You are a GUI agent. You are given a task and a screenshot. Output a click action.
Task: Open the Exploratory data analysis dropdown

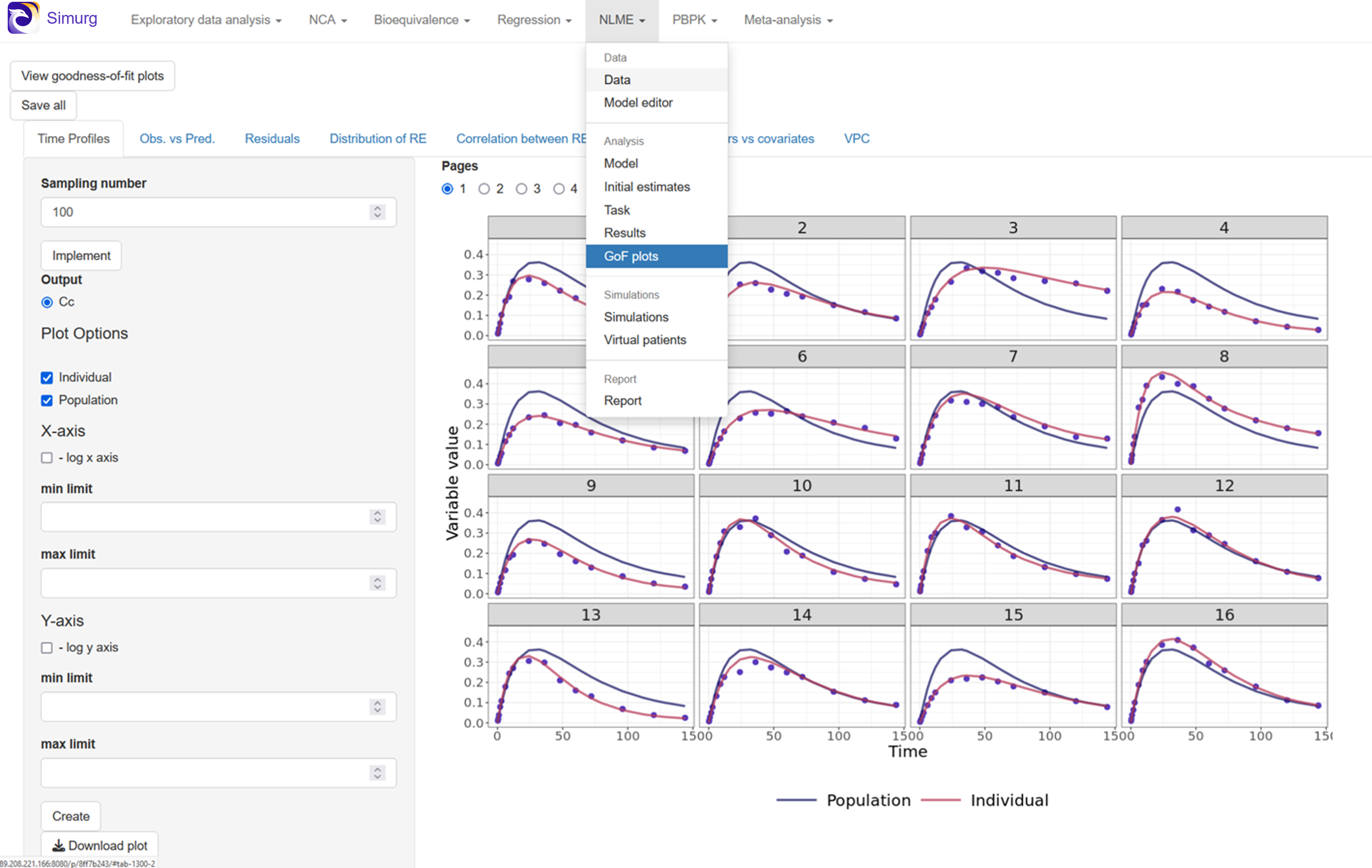point(206,20)
